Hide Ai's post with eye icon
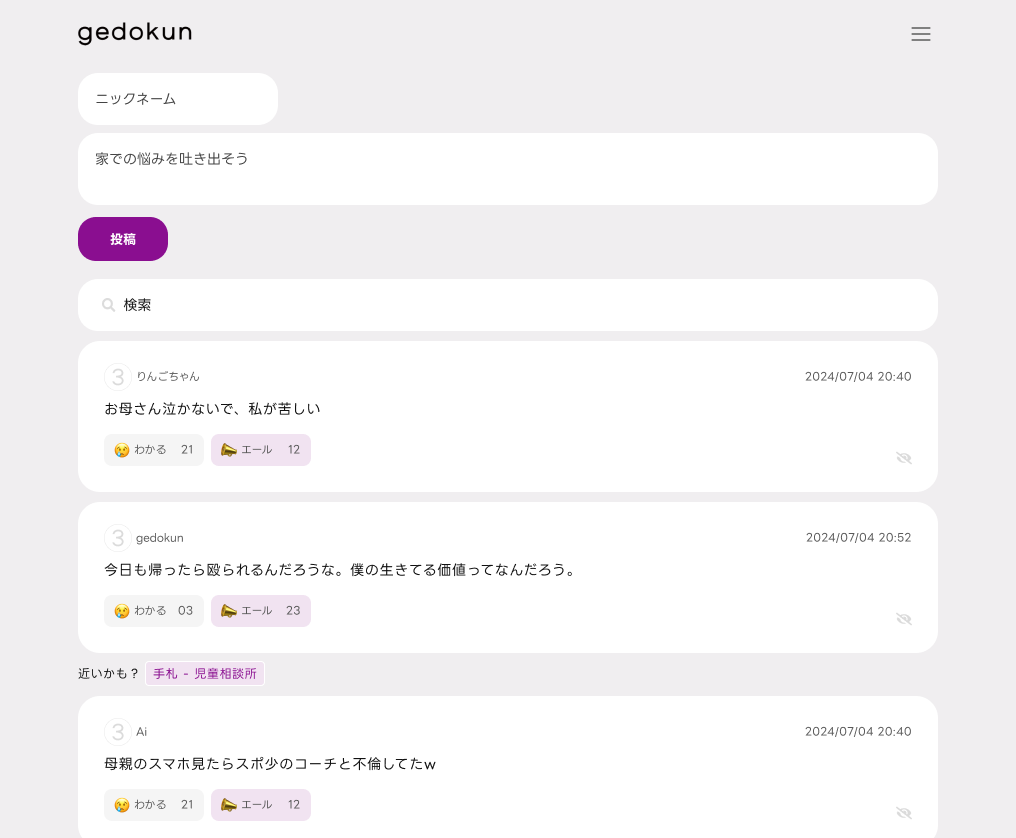The width and height of the screenshot is (1016, 838). pos(904,813)
